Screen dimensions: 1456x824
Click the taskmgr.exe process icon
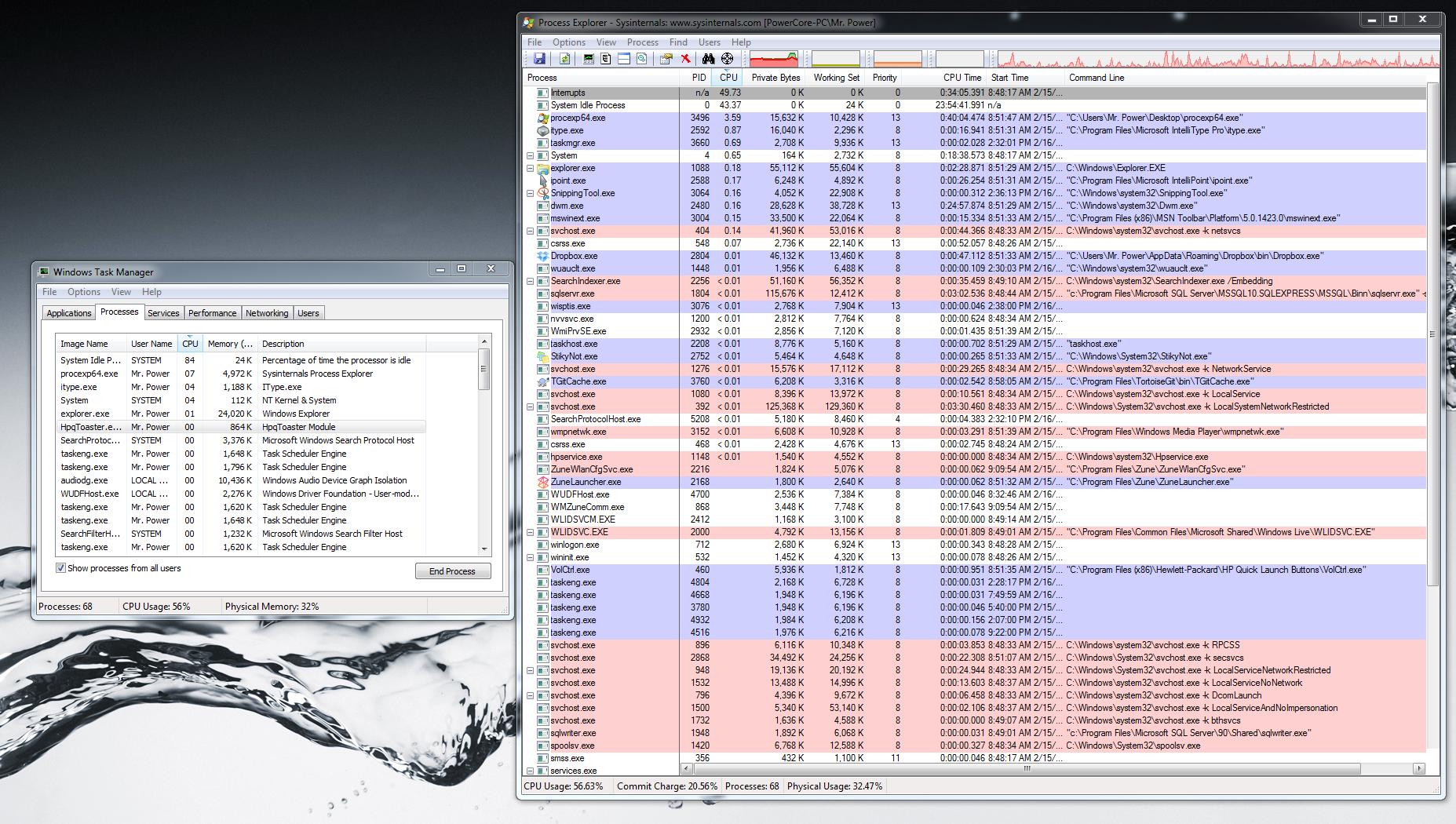click(542, 143)
